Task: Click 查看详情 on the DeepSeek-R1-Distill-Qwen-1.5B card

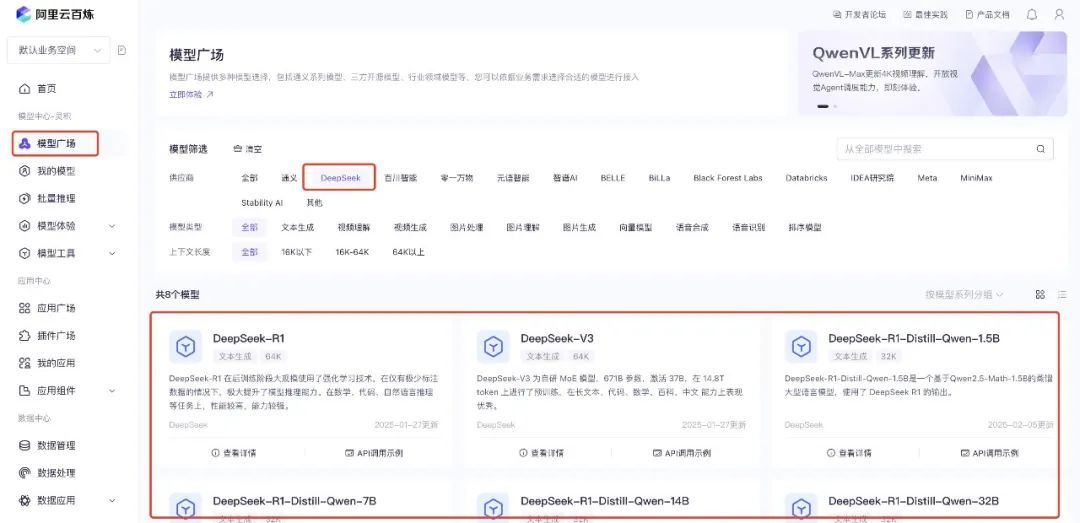Action: coord(849,453)
